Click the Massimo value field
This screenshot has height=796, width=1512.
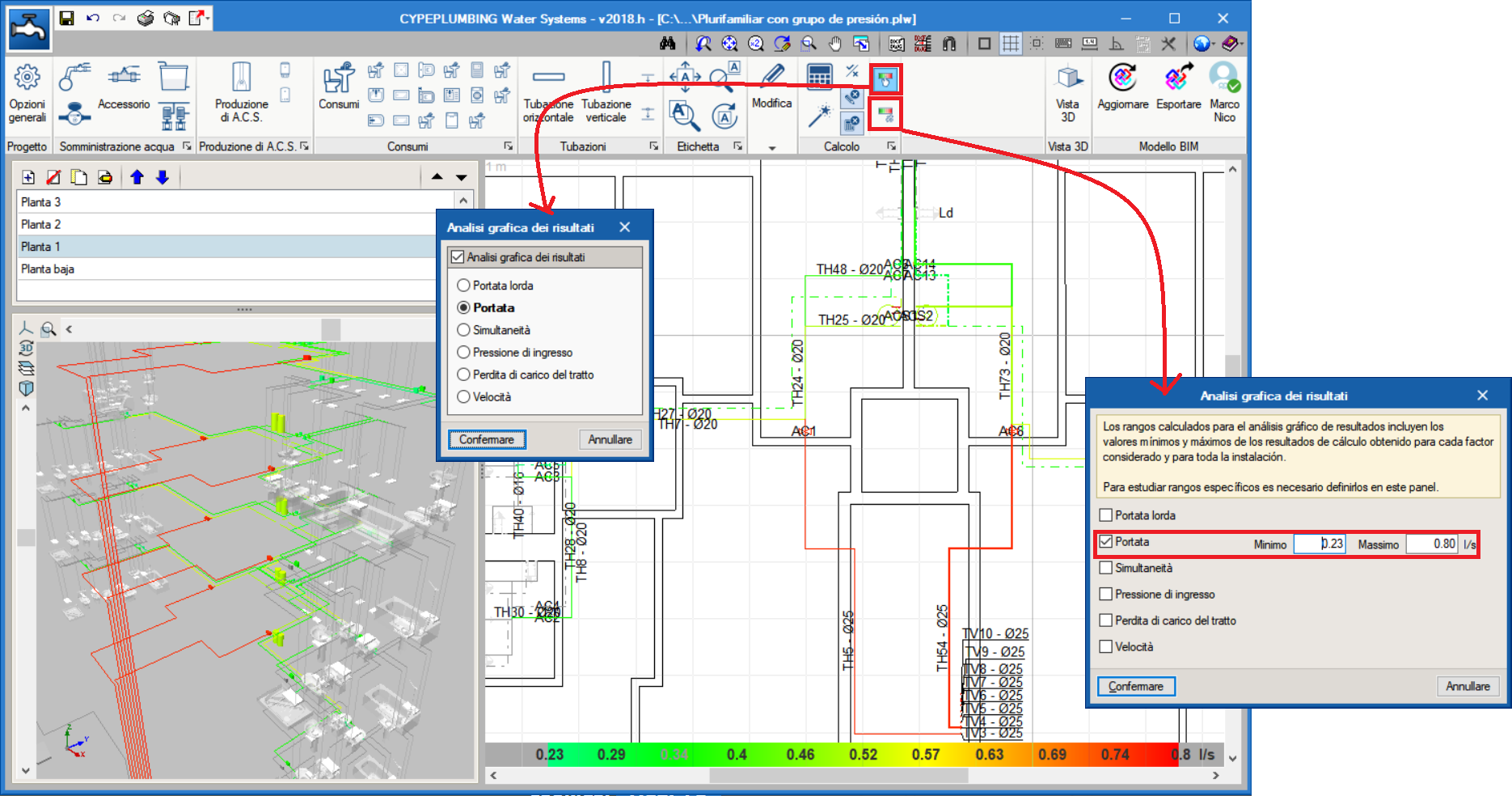1432,544
